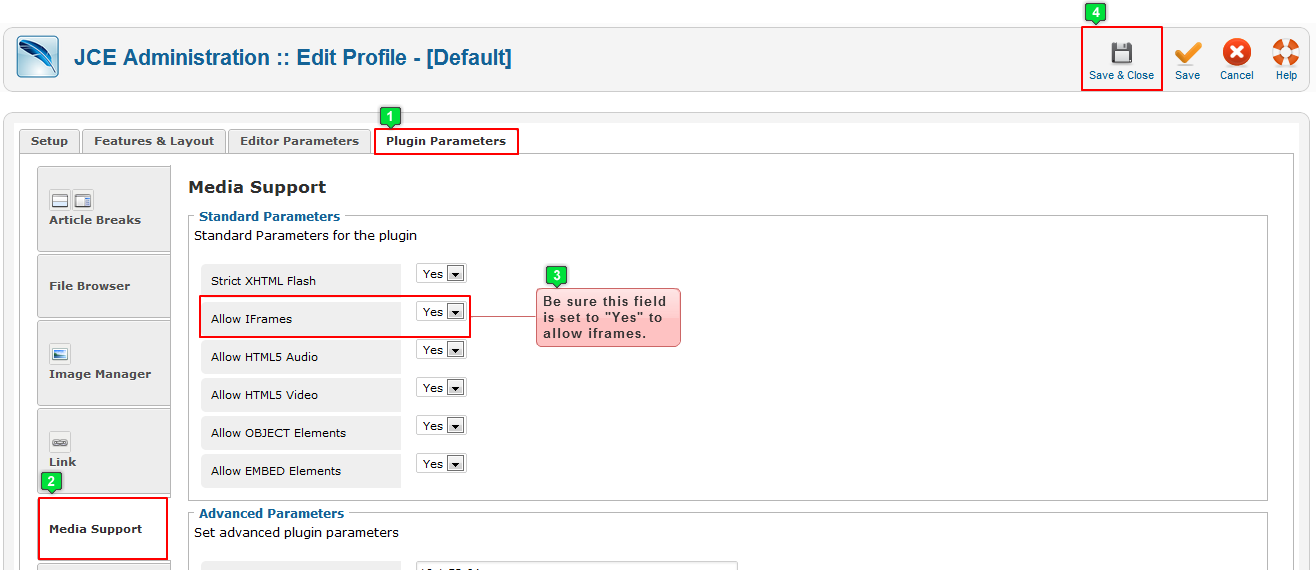This screenshot has height=570, width=1316.
Task: Click the Standard Parameters legend
Action: point(269,216)
